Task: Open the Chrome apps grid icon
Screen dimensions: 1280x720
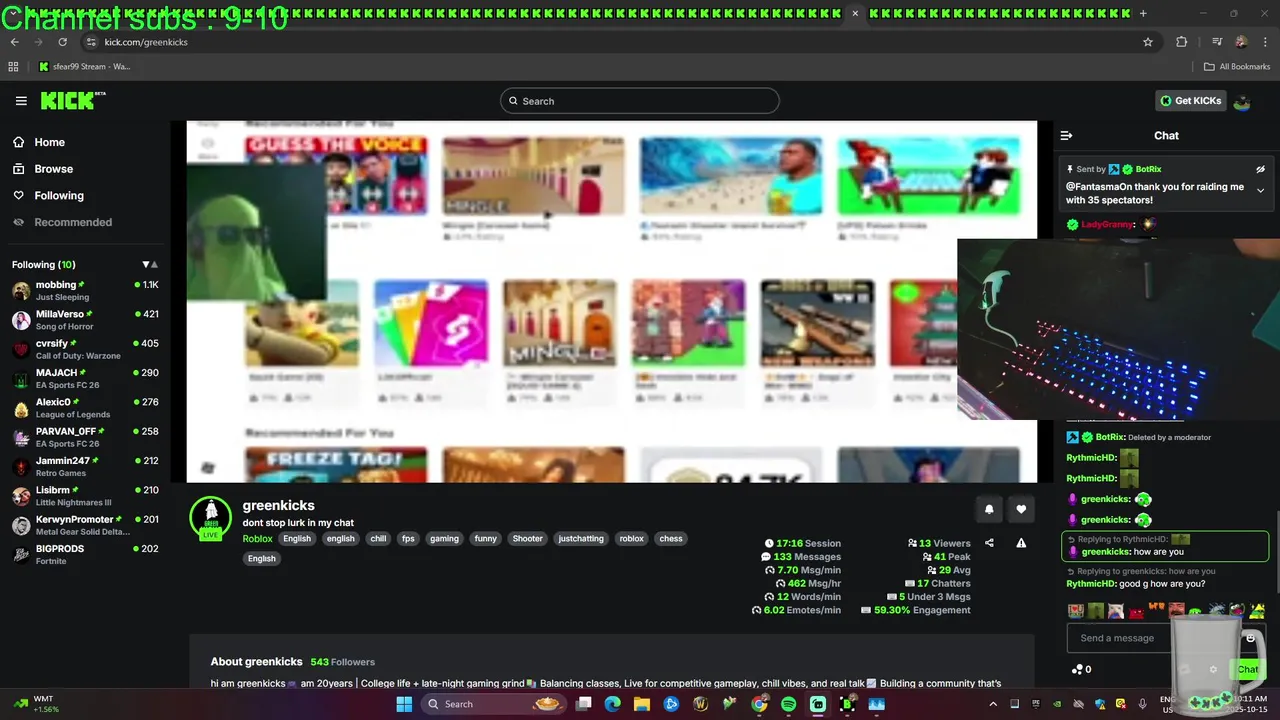Action: click(x=13, y=67)
